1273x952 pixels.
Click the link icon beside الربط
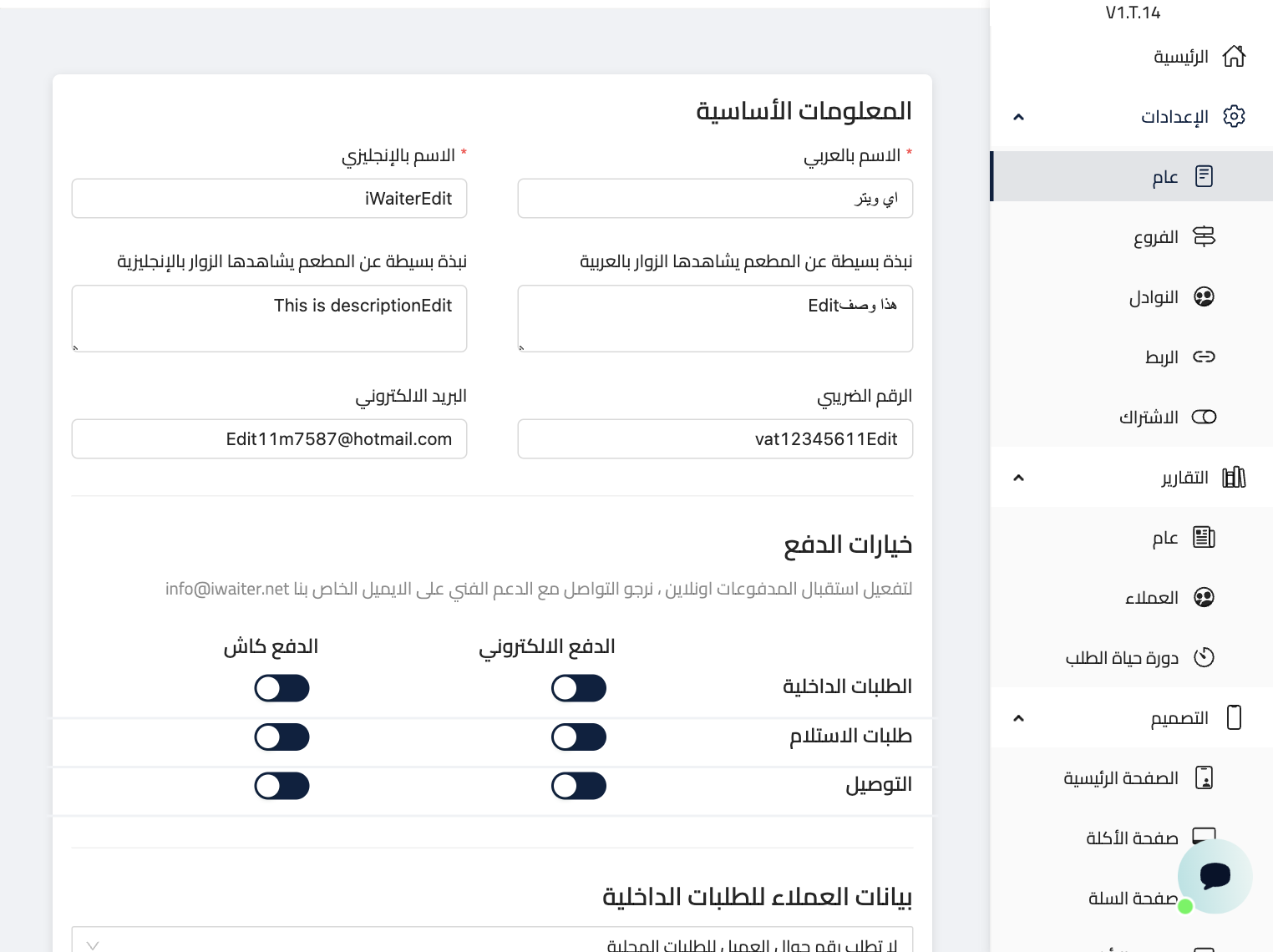point(1204,357)
